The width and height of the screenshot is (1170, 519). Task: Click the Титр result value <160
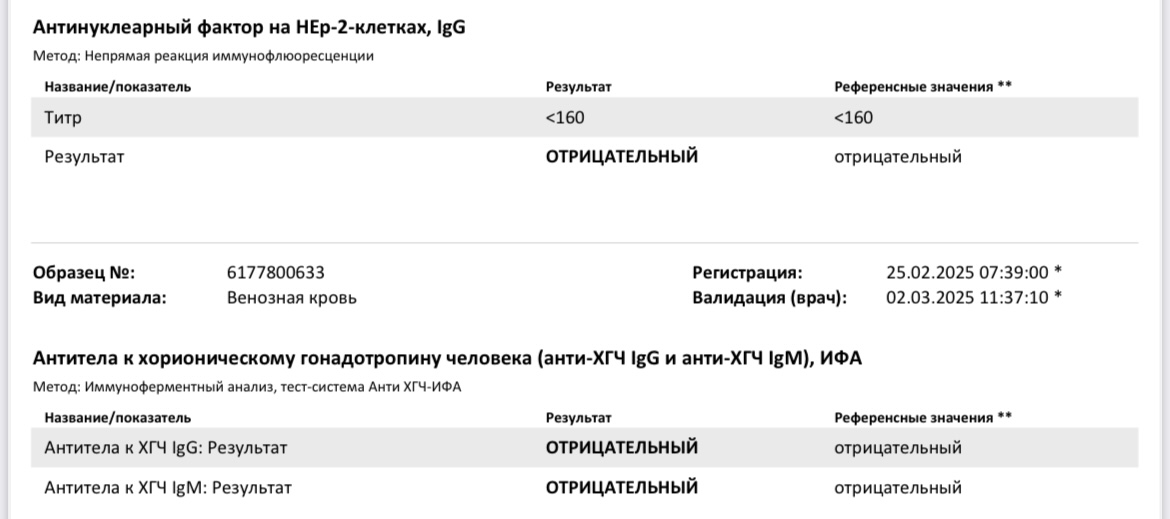(565, 118)
